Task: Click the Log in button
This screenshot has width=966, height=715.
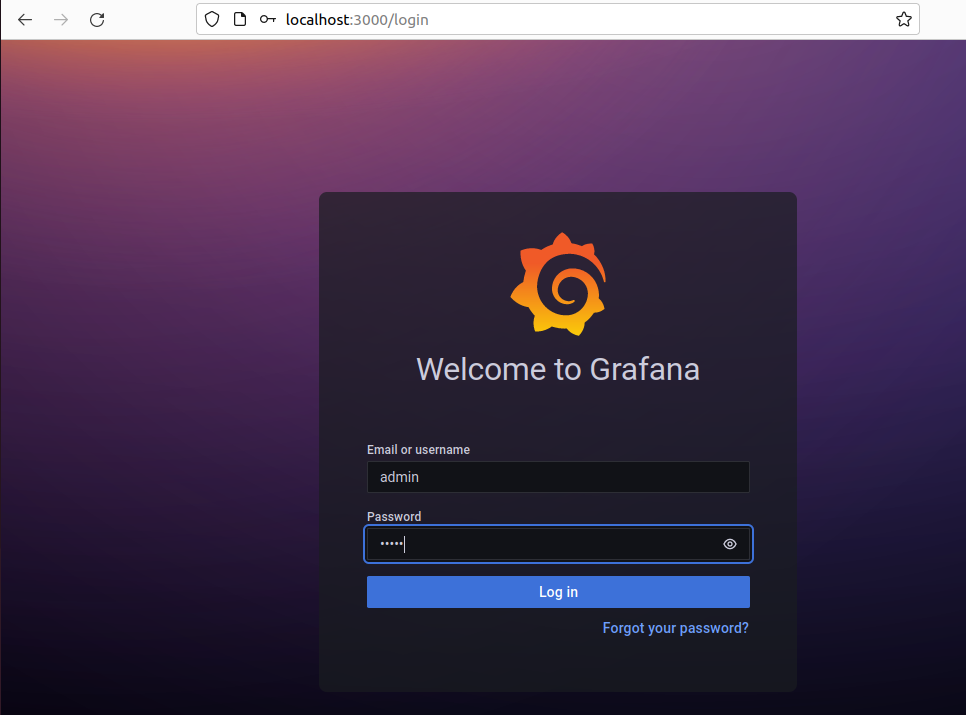Action: (x=558, y=592)
